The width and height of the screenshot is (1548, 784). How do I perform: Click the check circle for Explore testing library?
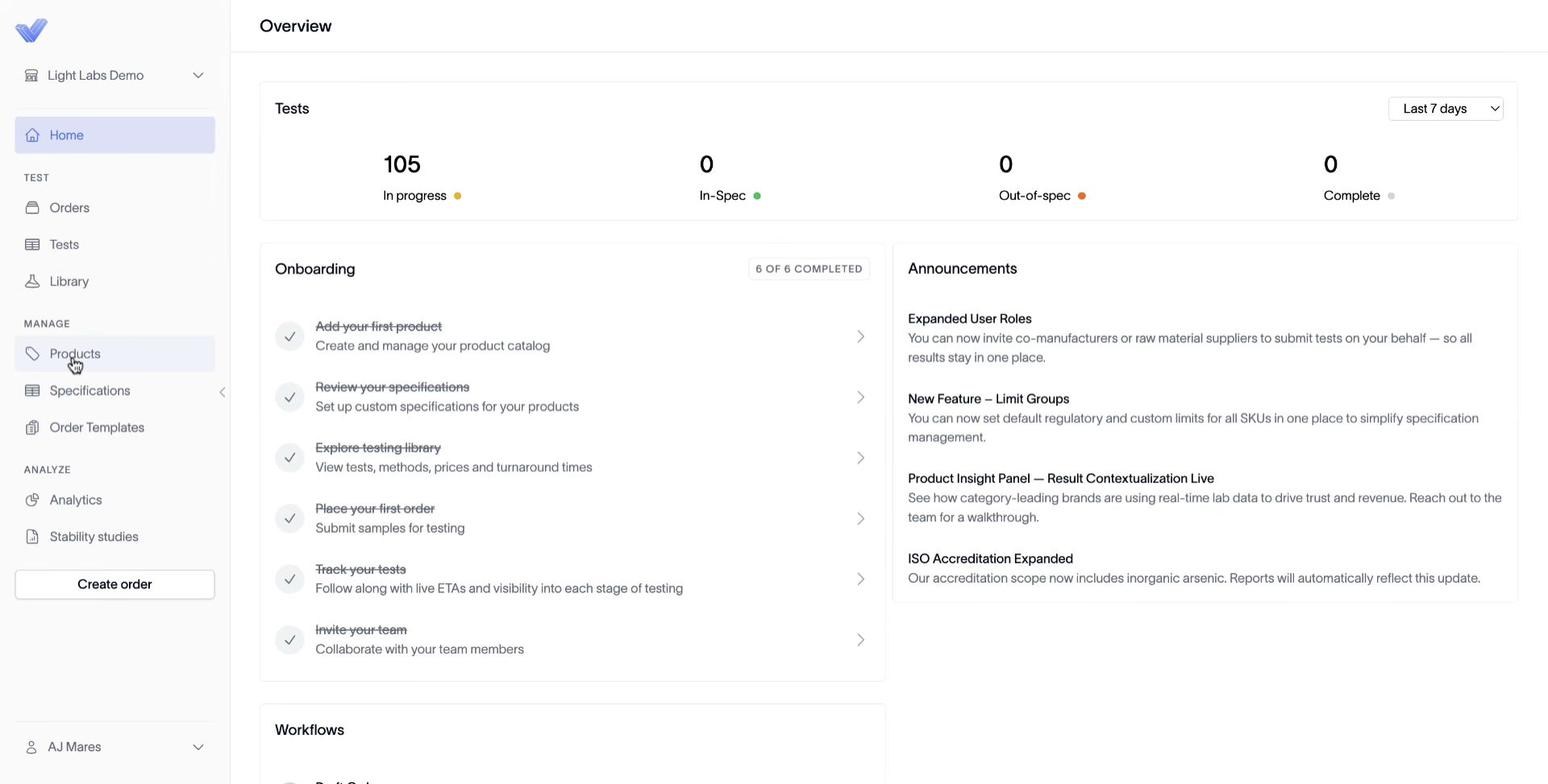(x=289, y=458)
